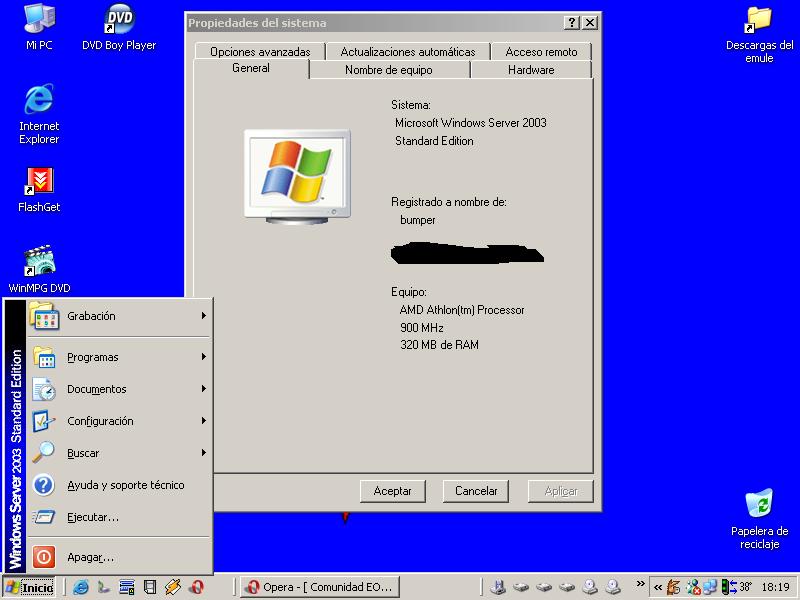Viewport: 800px width, 600px height.
Task: Open the FlashGet desktop icon
Action: click(39, 181)
